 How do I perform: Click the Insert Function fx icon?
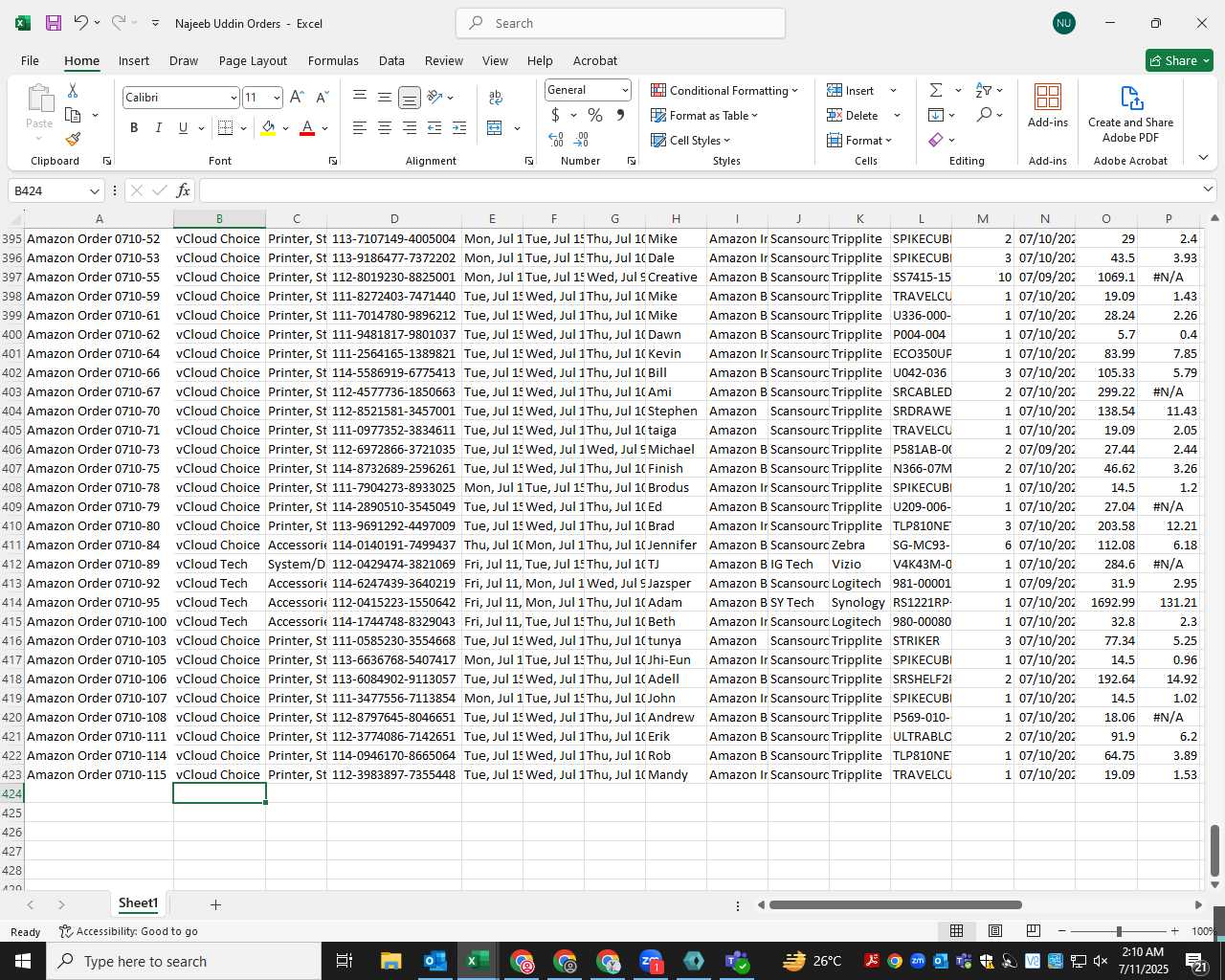tap(184, 190)
